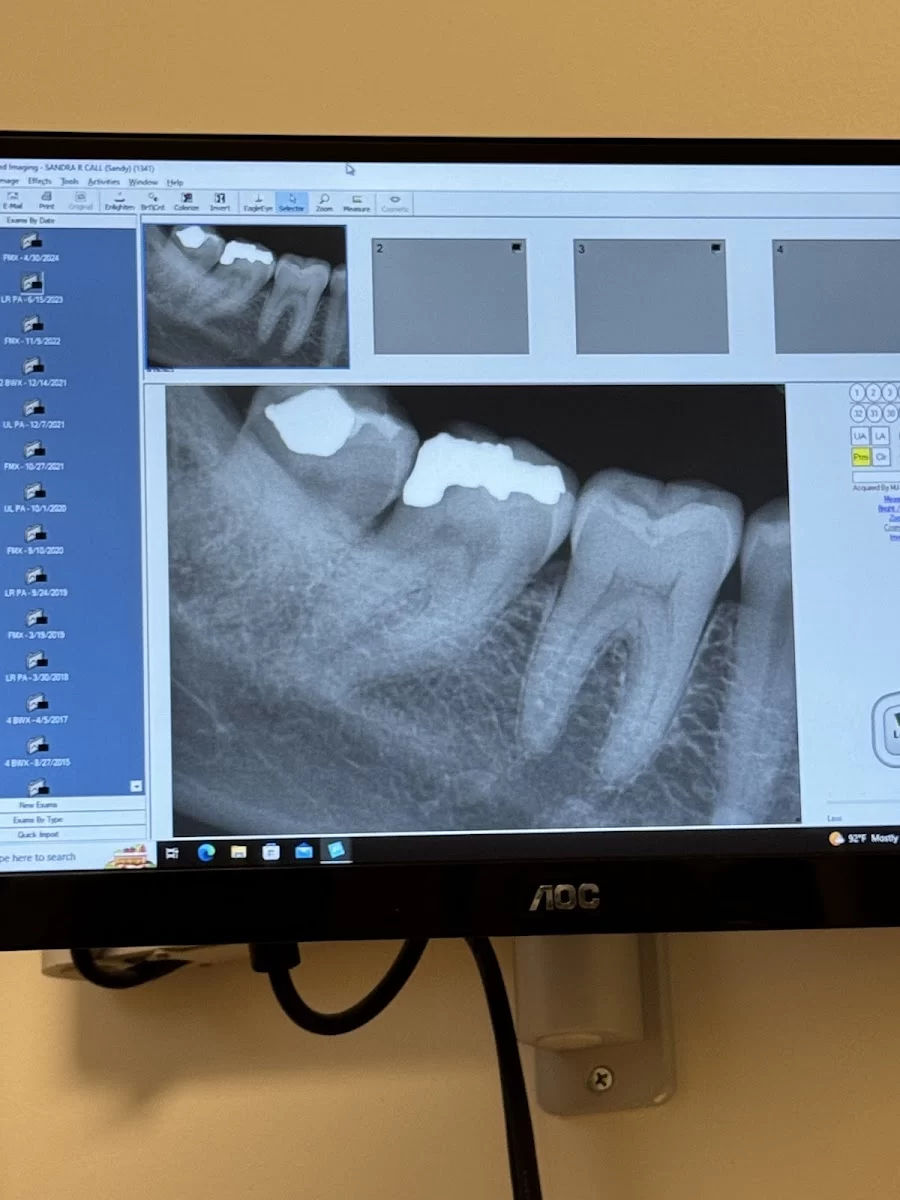
Task: Select empty image slot 3
Action: pos(651,297)
